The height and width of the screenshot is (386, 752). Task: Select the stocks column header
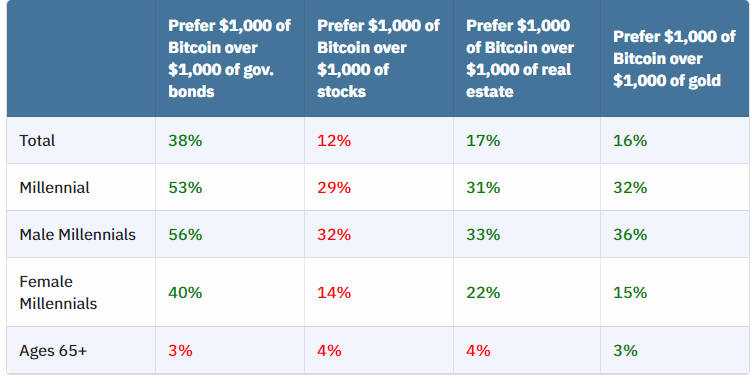click(378, 58)
